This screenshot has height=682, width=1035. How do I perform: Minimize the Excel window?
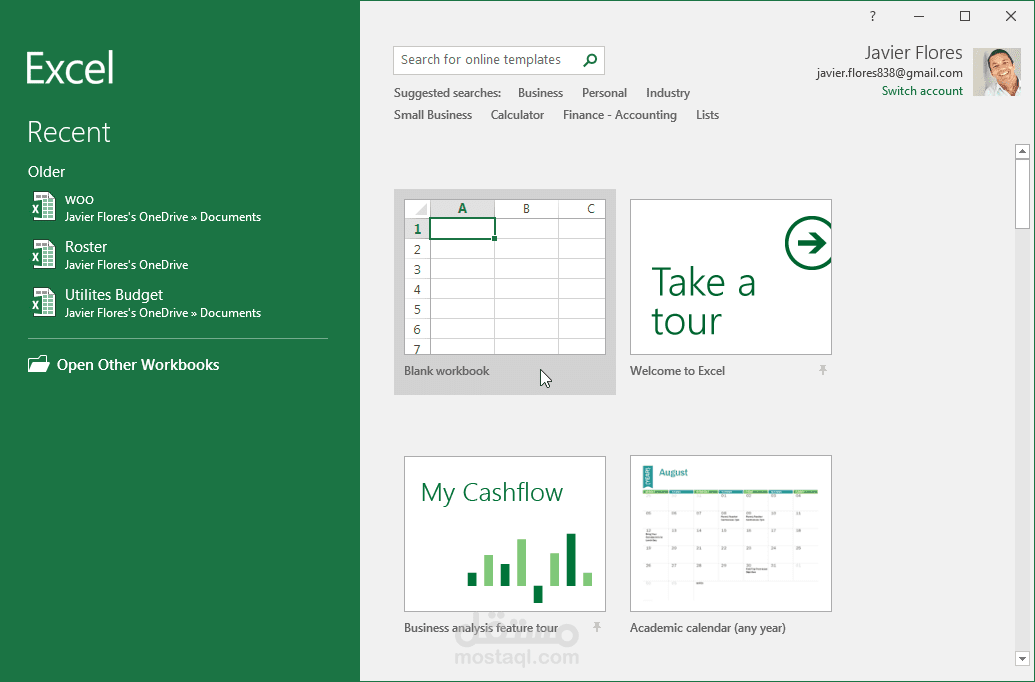[919, 16]
